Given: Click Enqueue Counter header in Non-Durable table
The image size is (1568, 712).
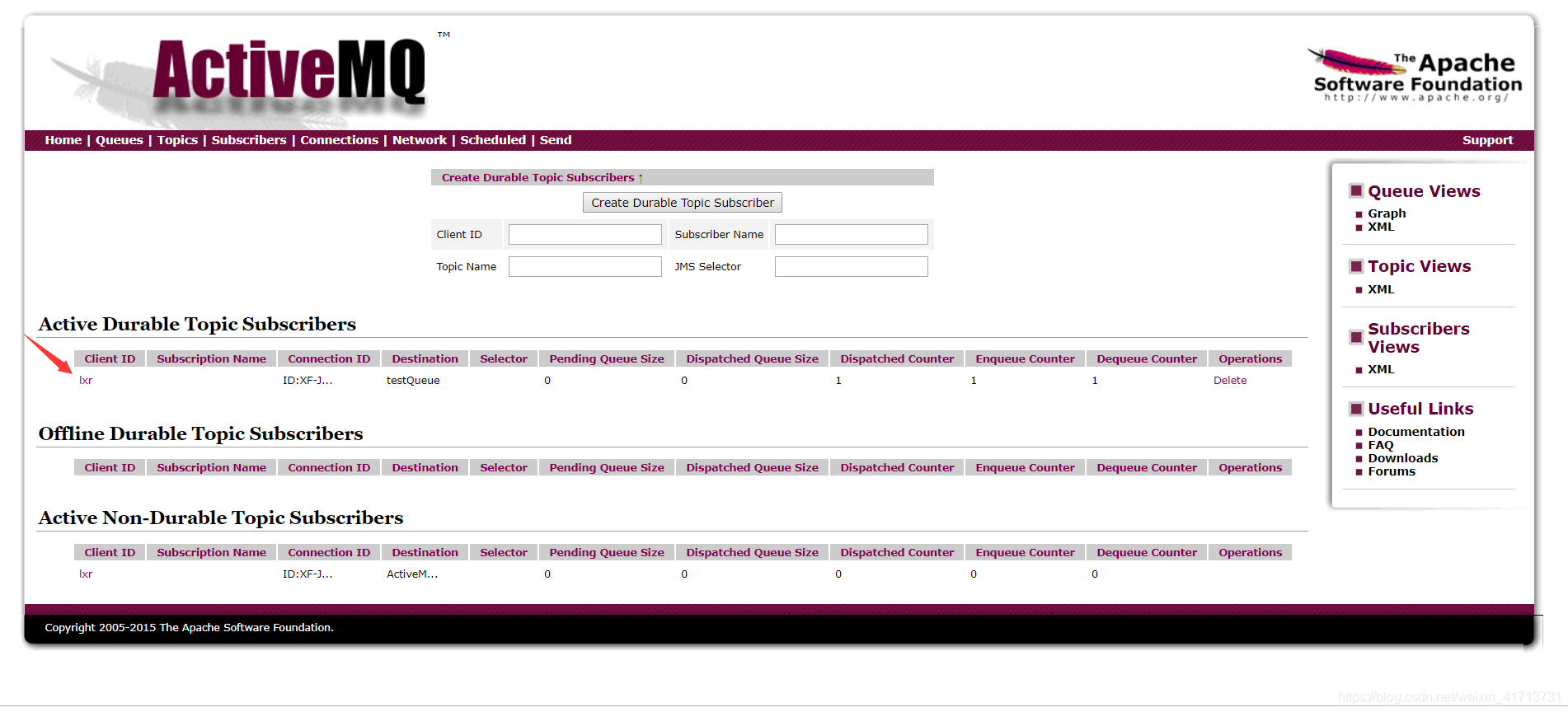Looking at the screenshot, I should coord(1026,552).
